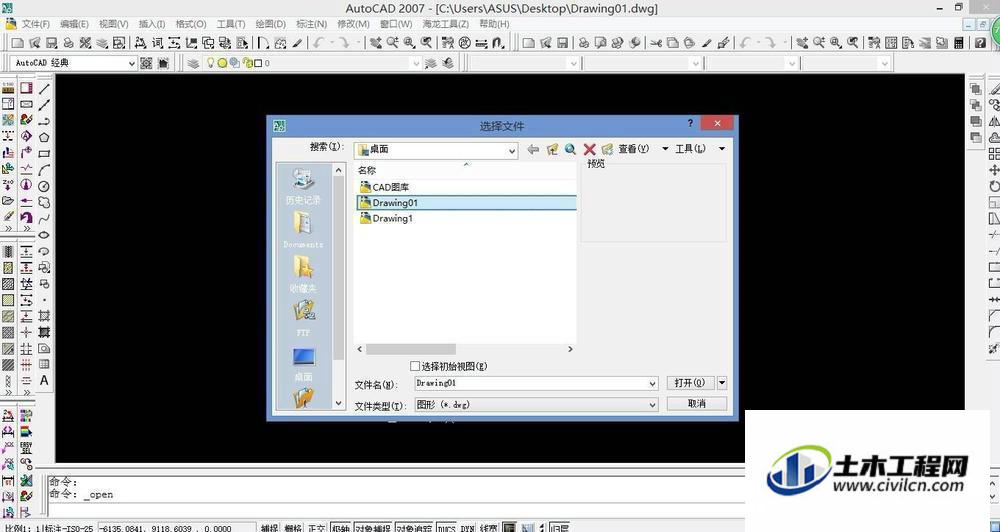The height and width of the screenshot is (532, 1000).
Task: Expand the 文件名 dropdown arrow
Action: [652, 383]
